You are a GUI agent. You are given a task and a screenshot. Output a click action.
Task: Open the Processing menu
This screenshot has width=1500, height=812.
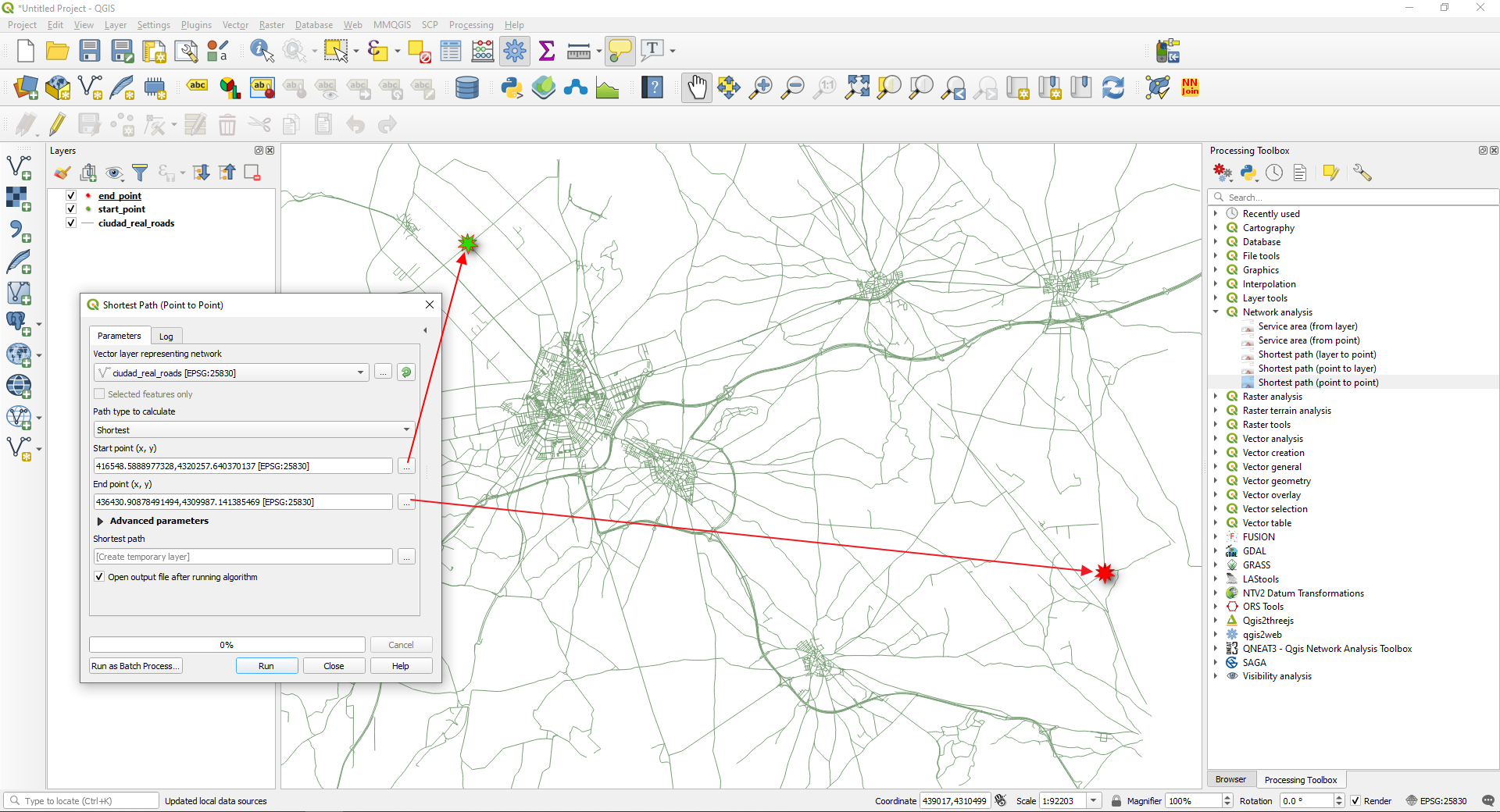(x=471, y=24)
